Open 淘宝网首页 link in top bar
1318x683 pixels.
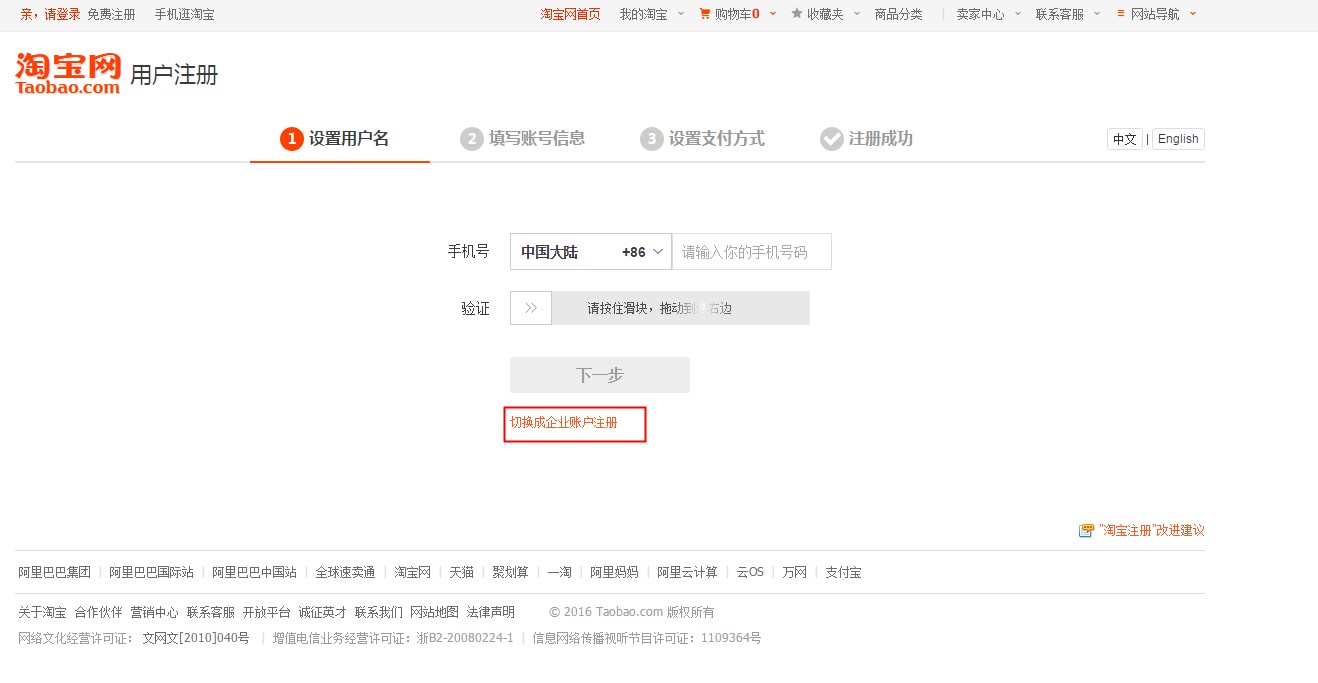click(x=570, y=14)
